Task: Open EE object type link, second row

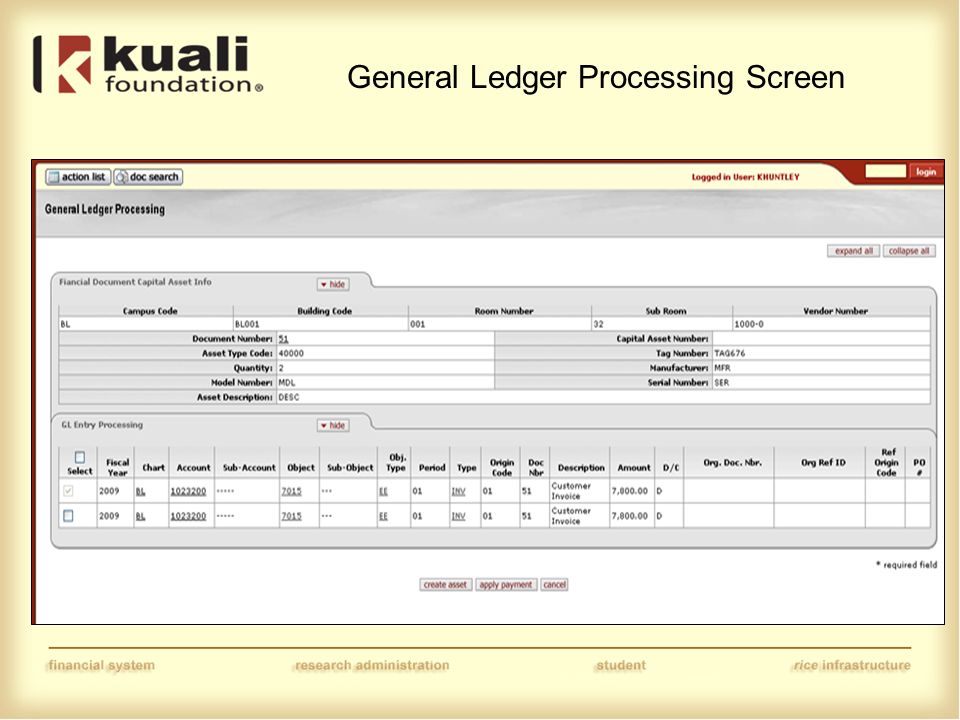Action: click(x=383, y=516)
